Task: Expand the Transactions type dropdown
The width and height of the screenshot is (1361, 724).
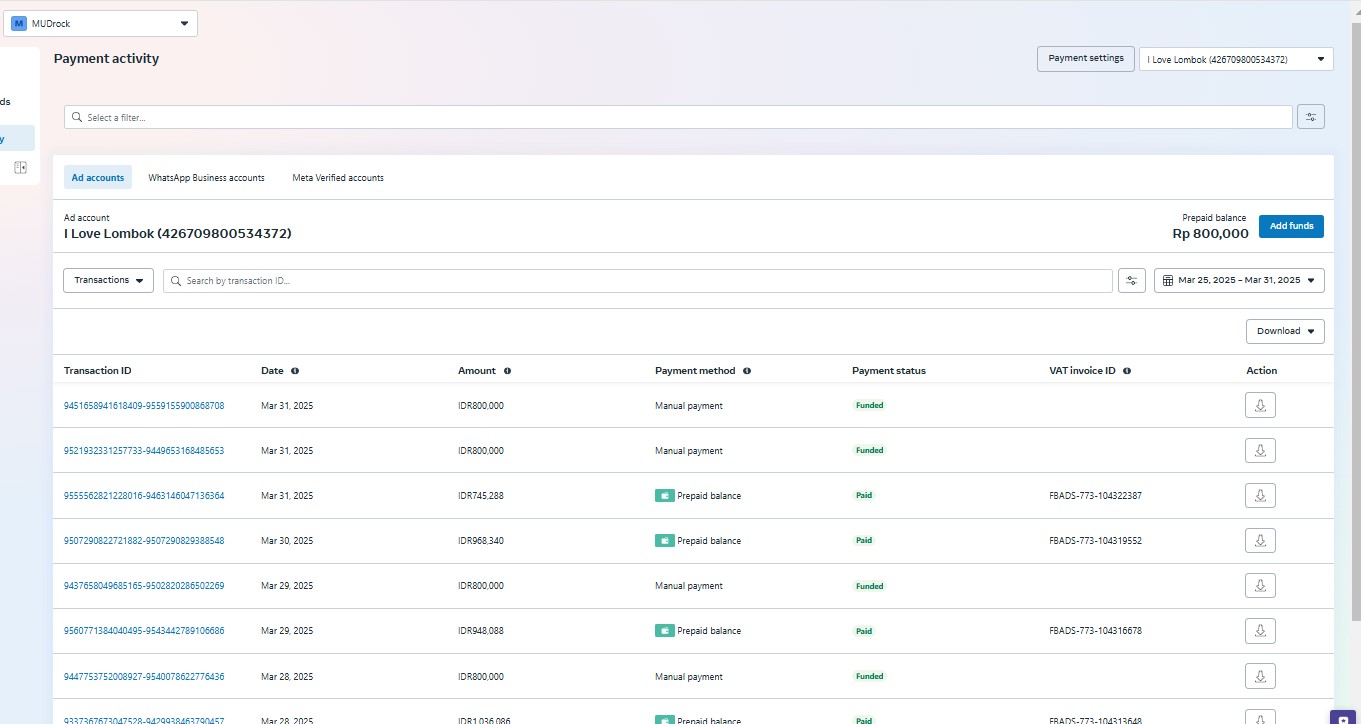Action: tap(108, 281)
